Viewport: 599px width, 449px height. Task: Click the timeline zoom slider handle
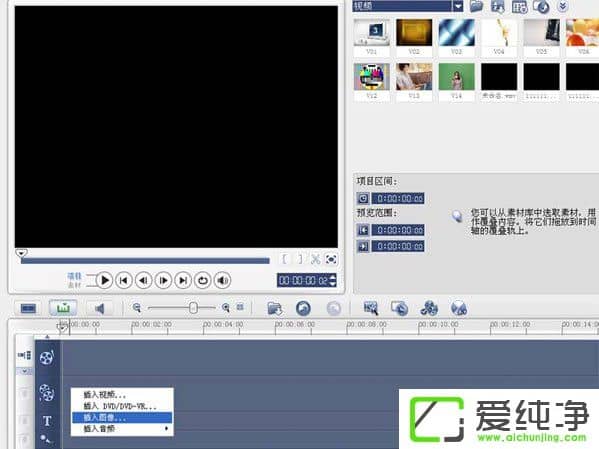click(x=193, y=308)
